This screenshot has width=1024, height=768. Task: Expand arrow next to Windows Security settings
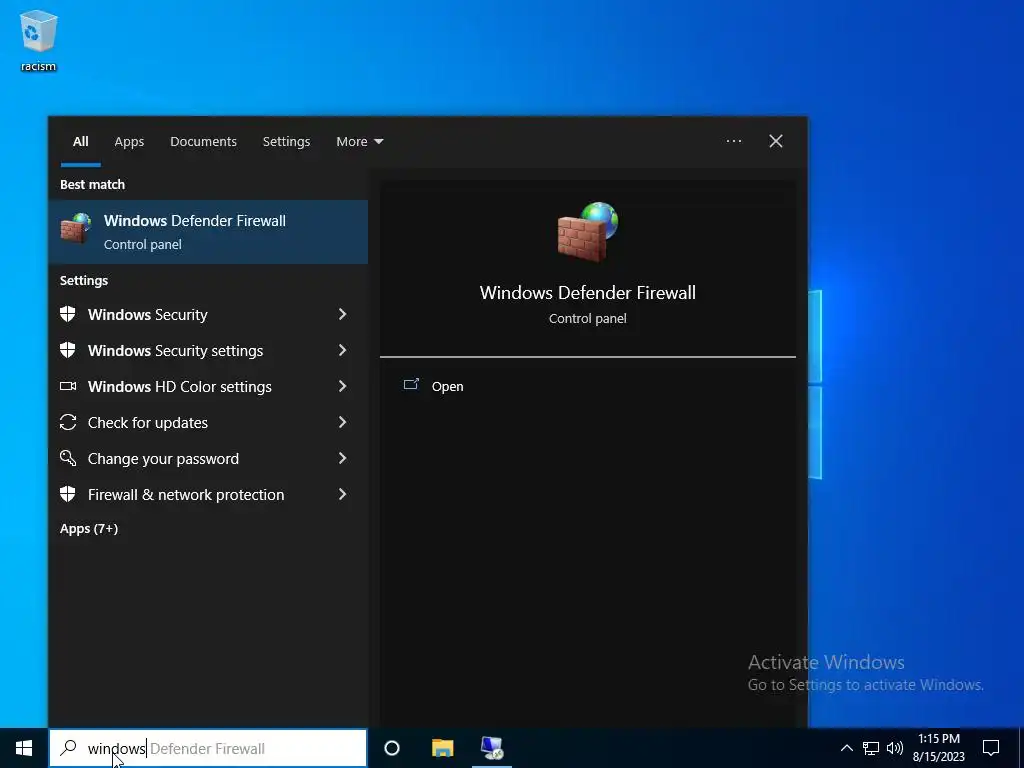point(342,350)
